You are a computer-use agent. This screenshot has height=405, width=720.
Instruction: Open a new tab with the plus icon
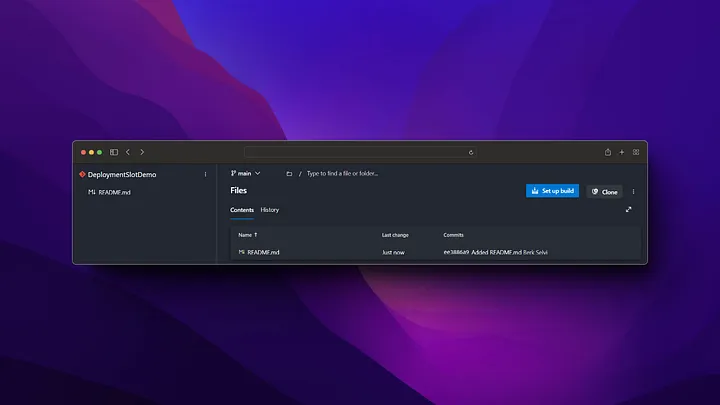(x=622, y=152)
